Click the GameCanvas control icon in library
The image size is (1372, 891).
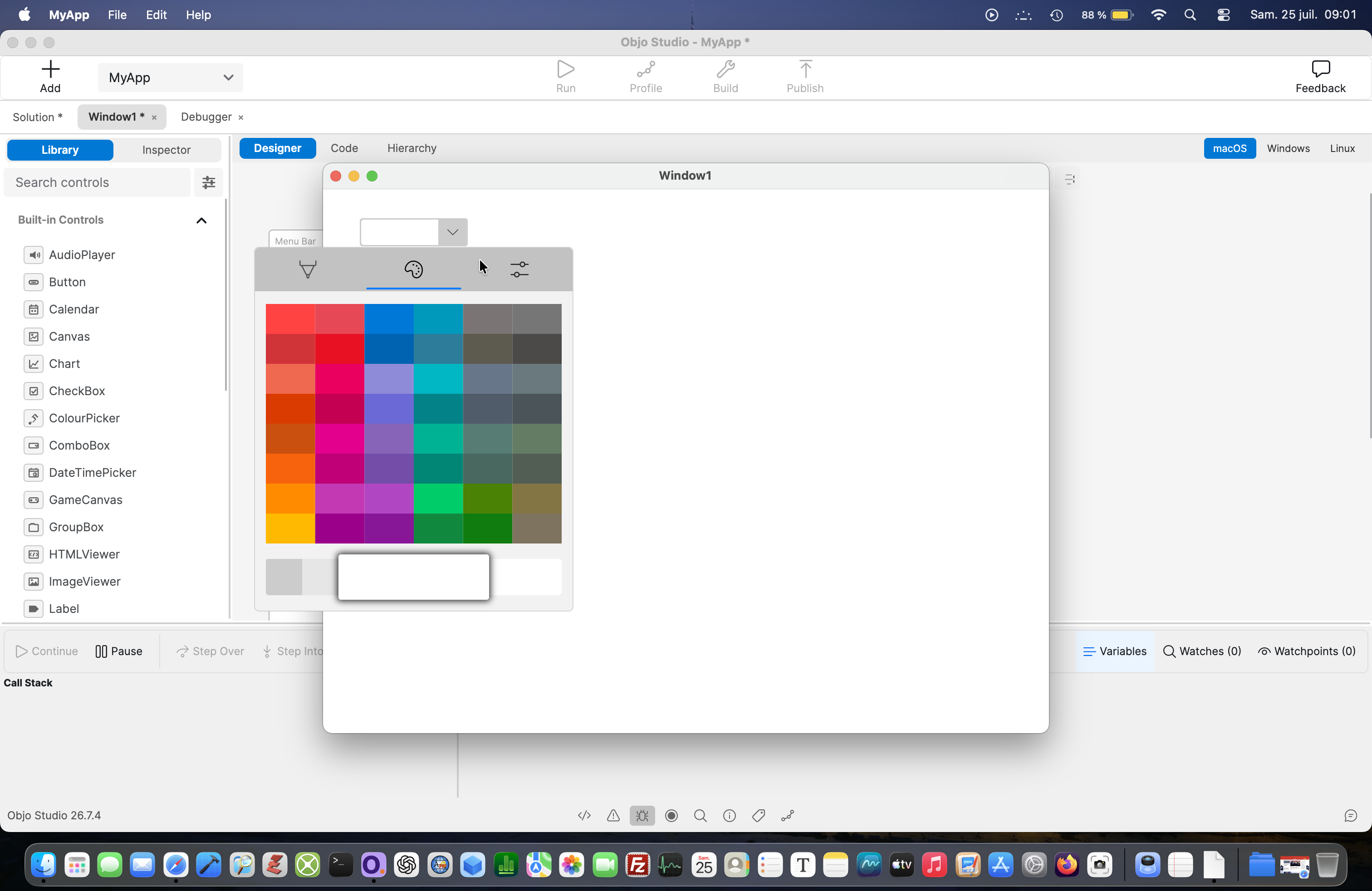pos(34,500)
